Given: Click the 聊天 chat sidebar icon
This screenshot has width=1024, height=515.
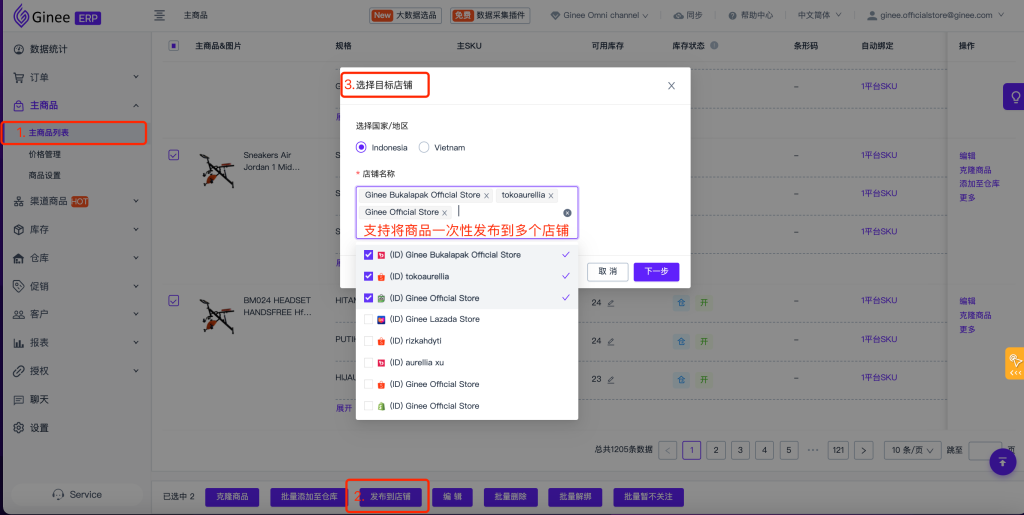Looking at the screenshot, I should (18, 399).
